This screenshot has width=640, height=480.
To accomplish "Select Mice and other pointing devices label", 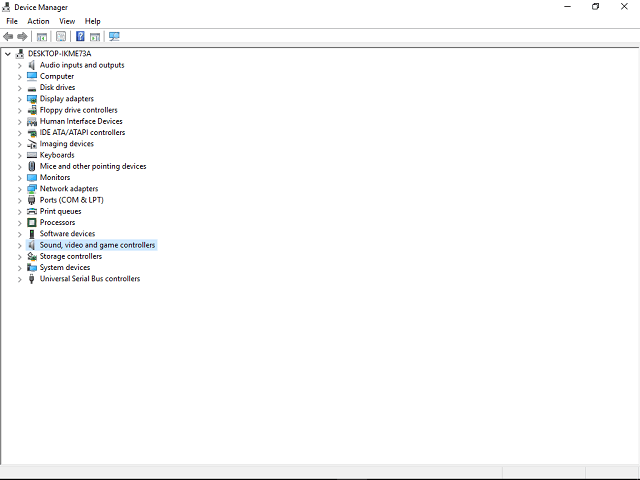I will click(93, 166).
